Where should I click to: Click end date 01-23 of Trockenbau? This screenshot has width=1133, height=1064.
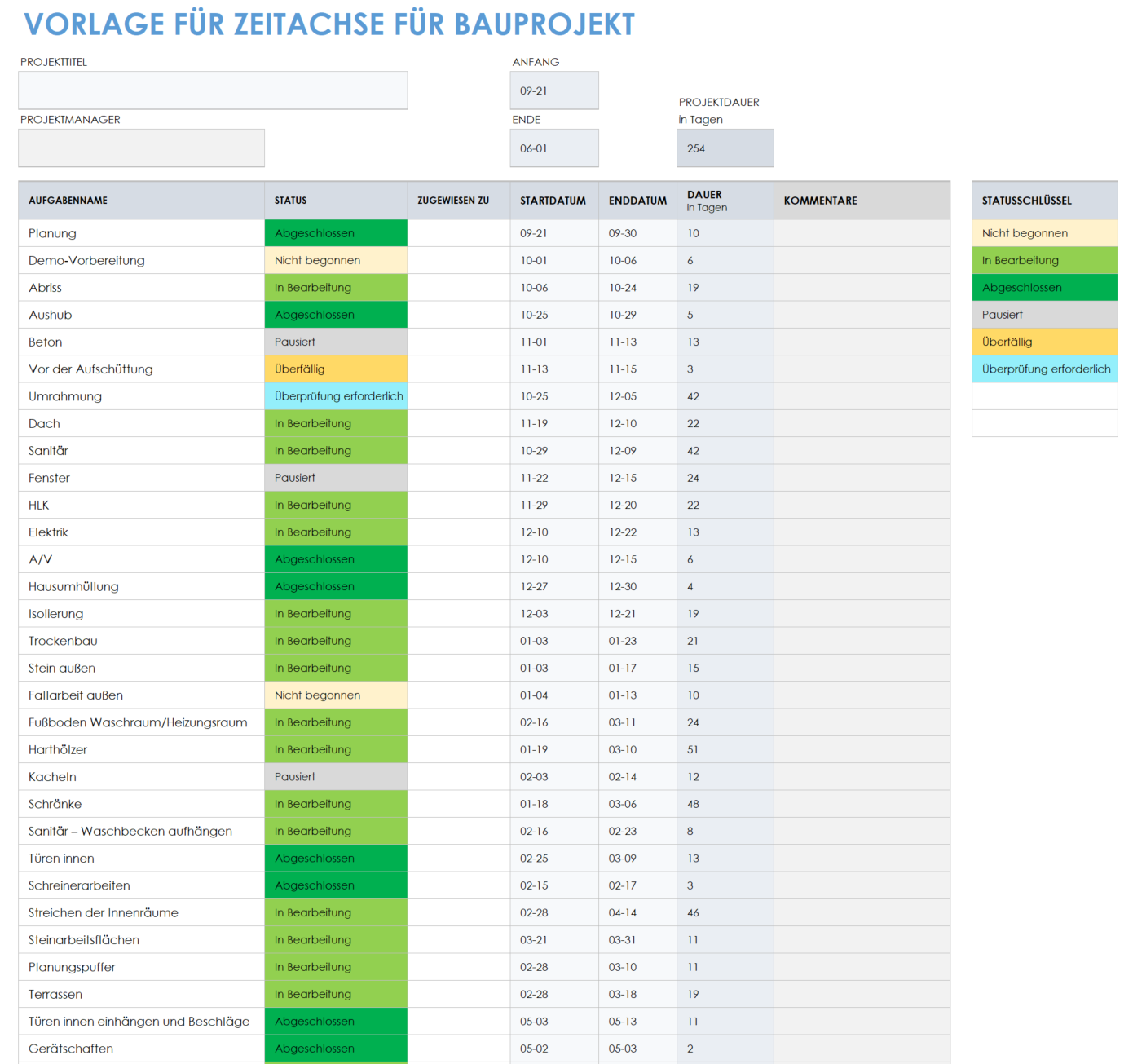(638, 641)
